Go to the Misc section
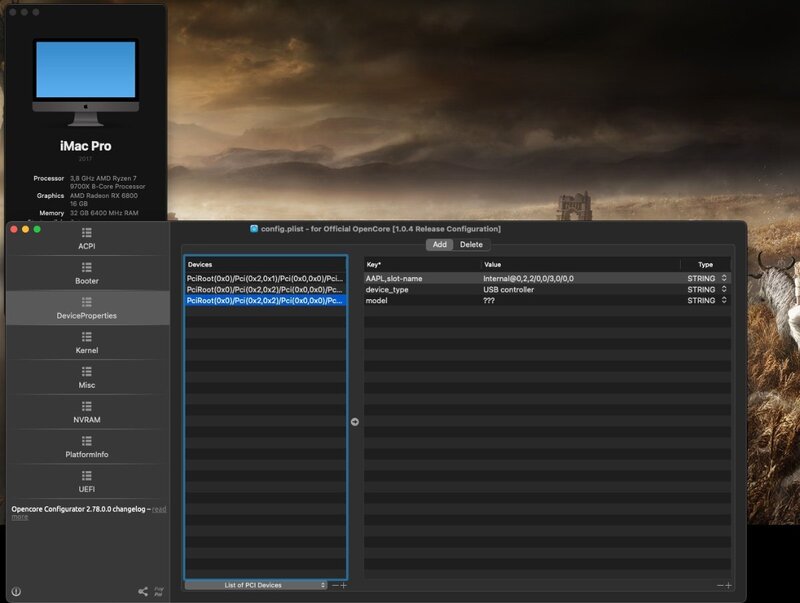 [x=87, y=378]
